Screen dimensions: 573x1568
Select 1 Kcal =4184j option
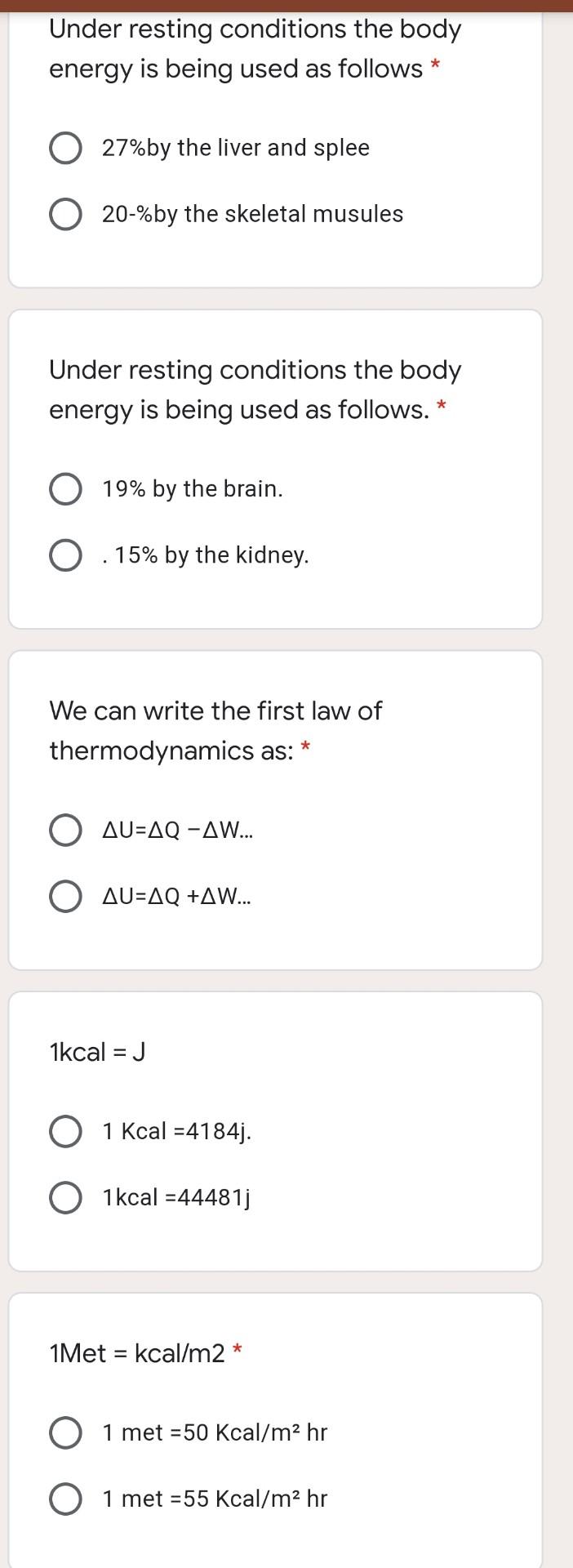(64, 1132)
